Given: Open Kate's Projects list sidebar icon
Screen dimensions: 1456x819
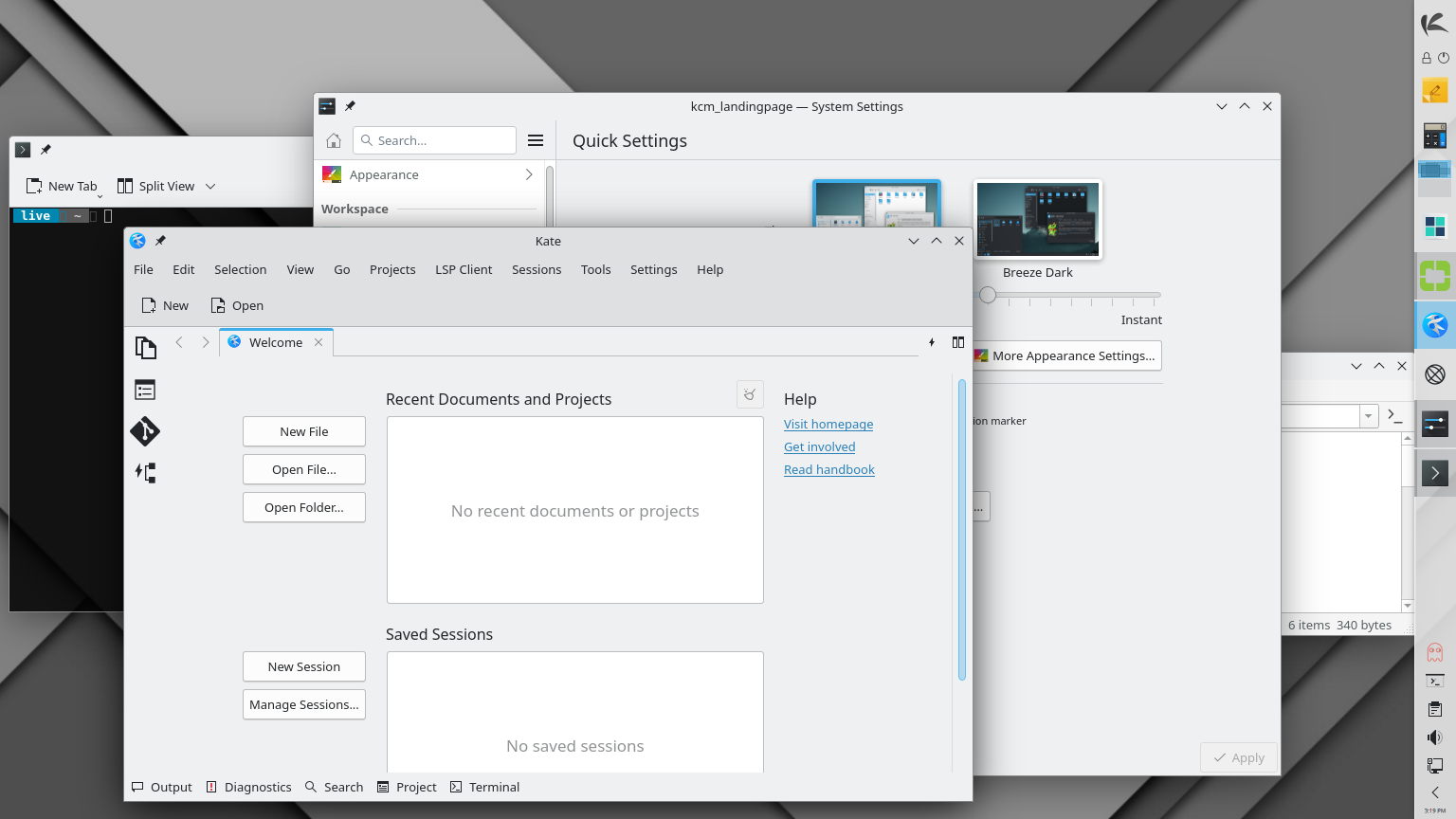Looking at the screenshot, I should [x=145, y=390].
